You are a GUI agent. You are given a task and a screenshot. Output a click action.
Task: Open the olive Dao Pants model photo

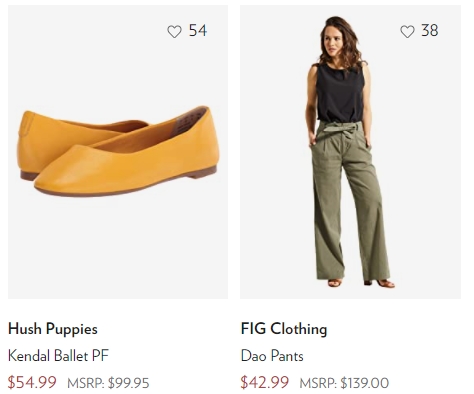(x=350, y=152)
